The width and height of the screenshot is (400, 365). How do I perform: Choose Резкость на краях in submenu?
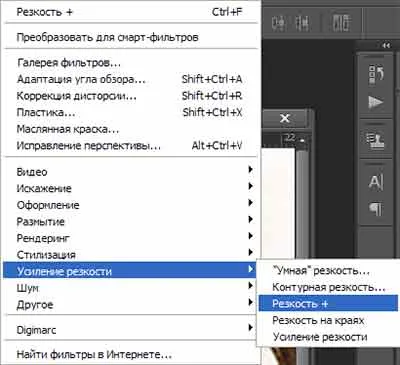point(328,320)
